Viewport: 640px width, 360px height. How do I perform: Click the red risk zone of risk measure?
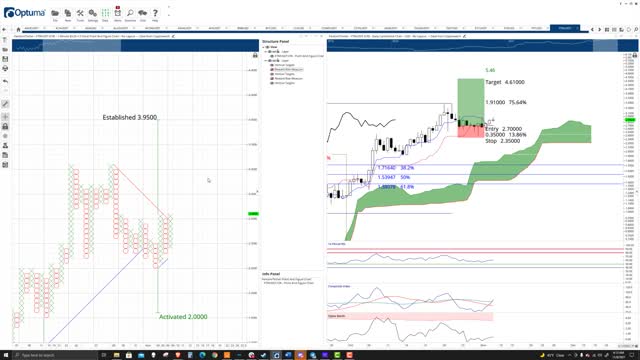click(x=471, y=131)
